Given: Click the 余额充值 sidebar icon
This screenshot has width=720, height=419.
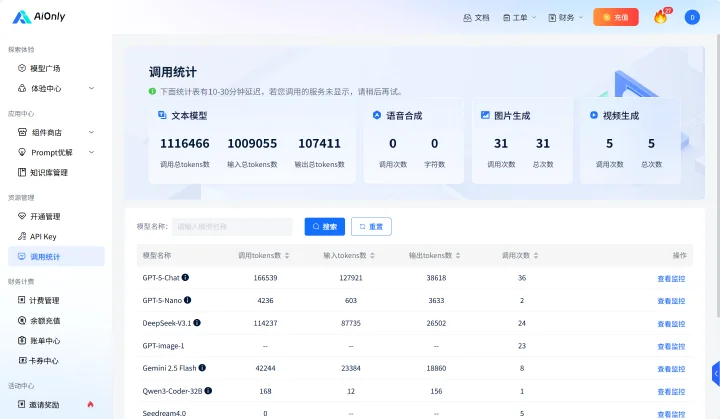Looking at the screenshot, I should pos(22,320).
